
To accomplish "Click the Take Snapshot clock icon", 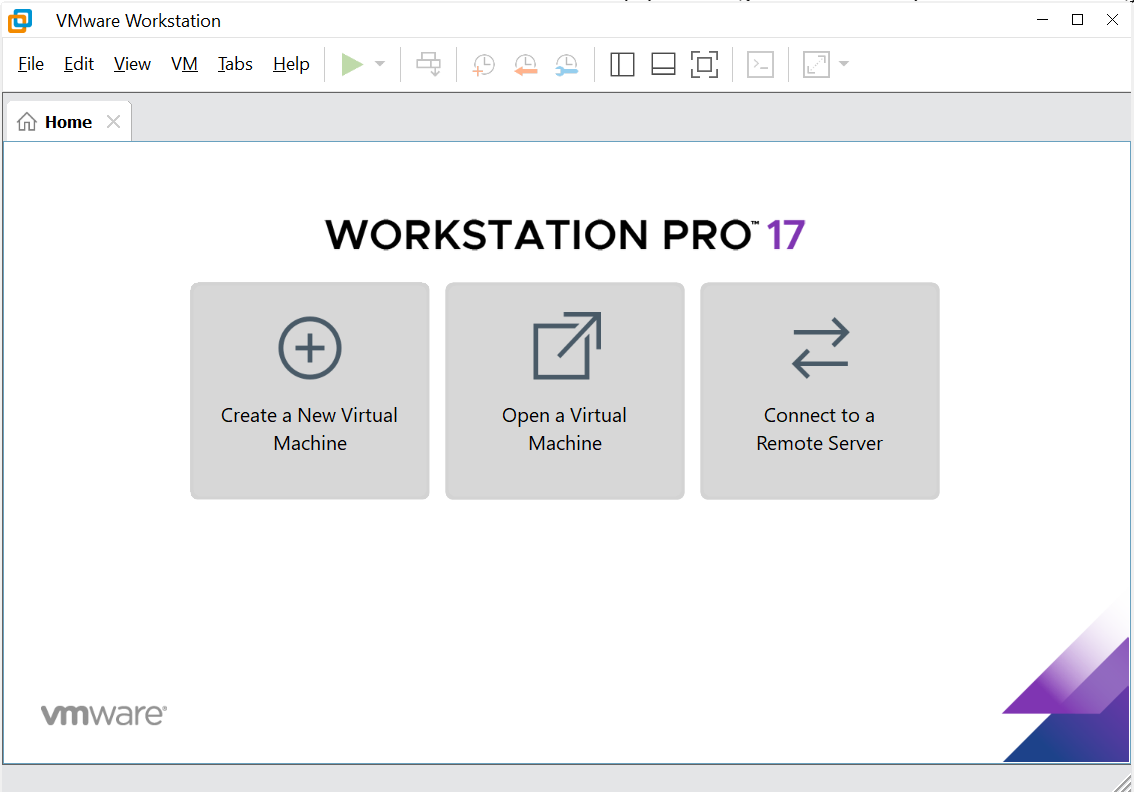I will pos(484,65).
